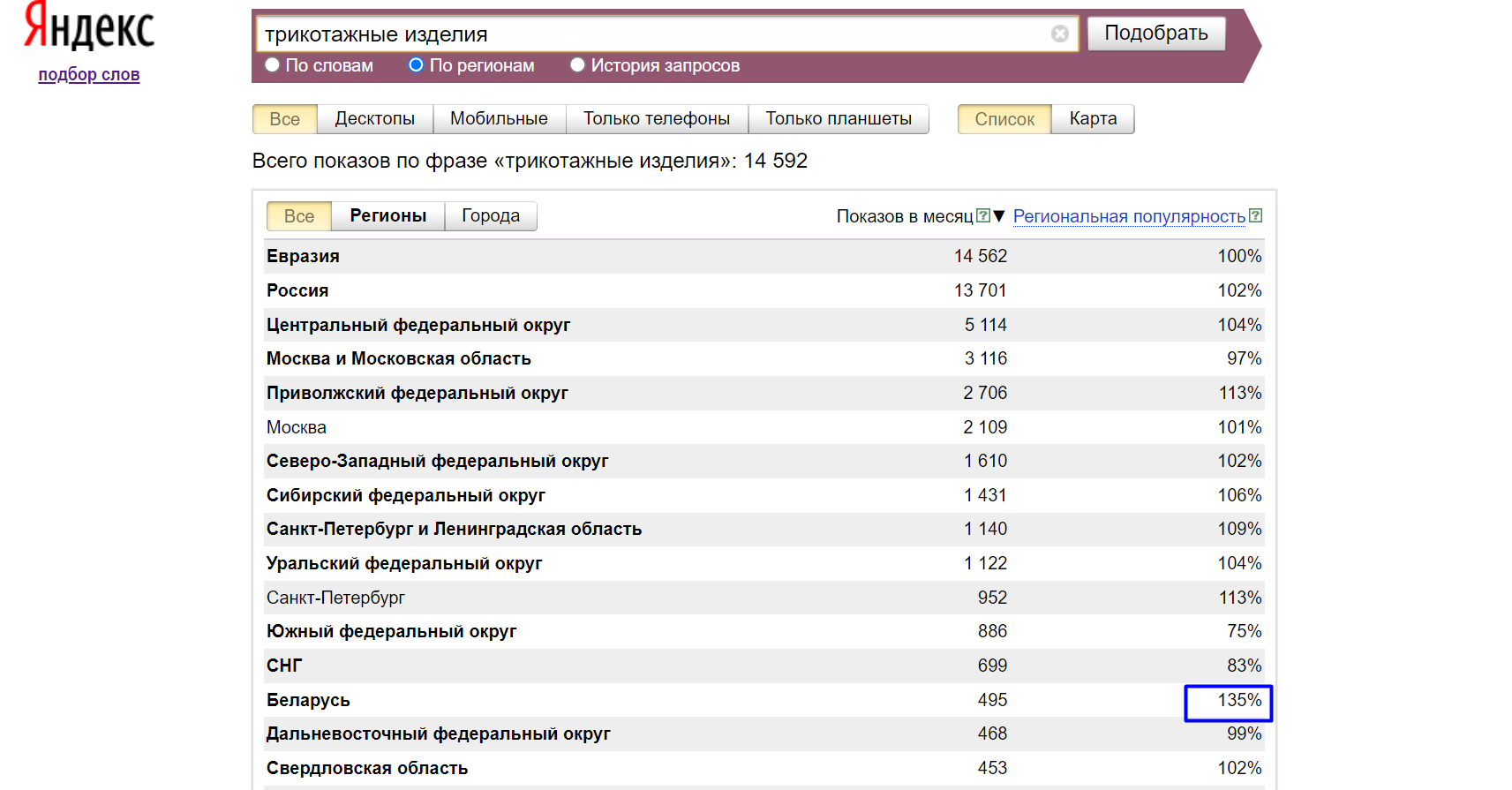Select the По регионам radio button

(417, 64)
